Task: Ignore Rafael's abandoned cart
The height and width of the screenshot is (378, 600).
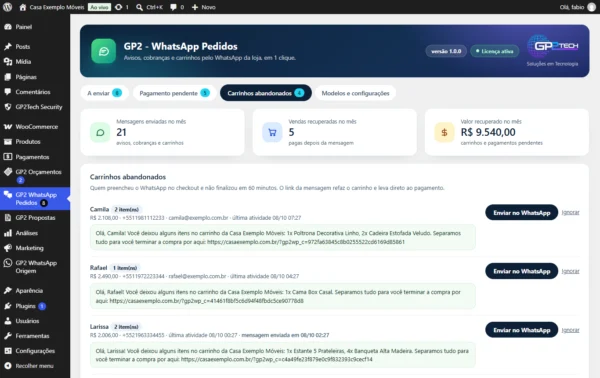Action: [570, 271]
